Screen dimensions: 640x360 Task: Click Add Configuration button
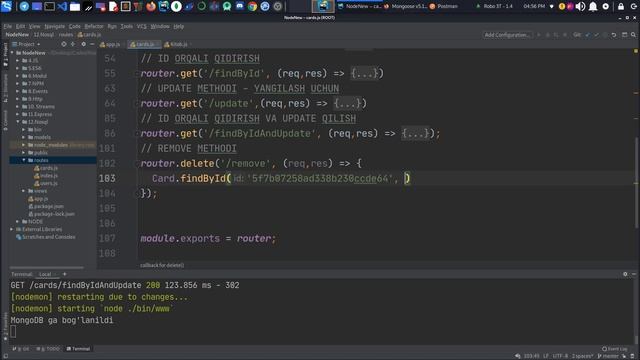[x=507, y=35]
